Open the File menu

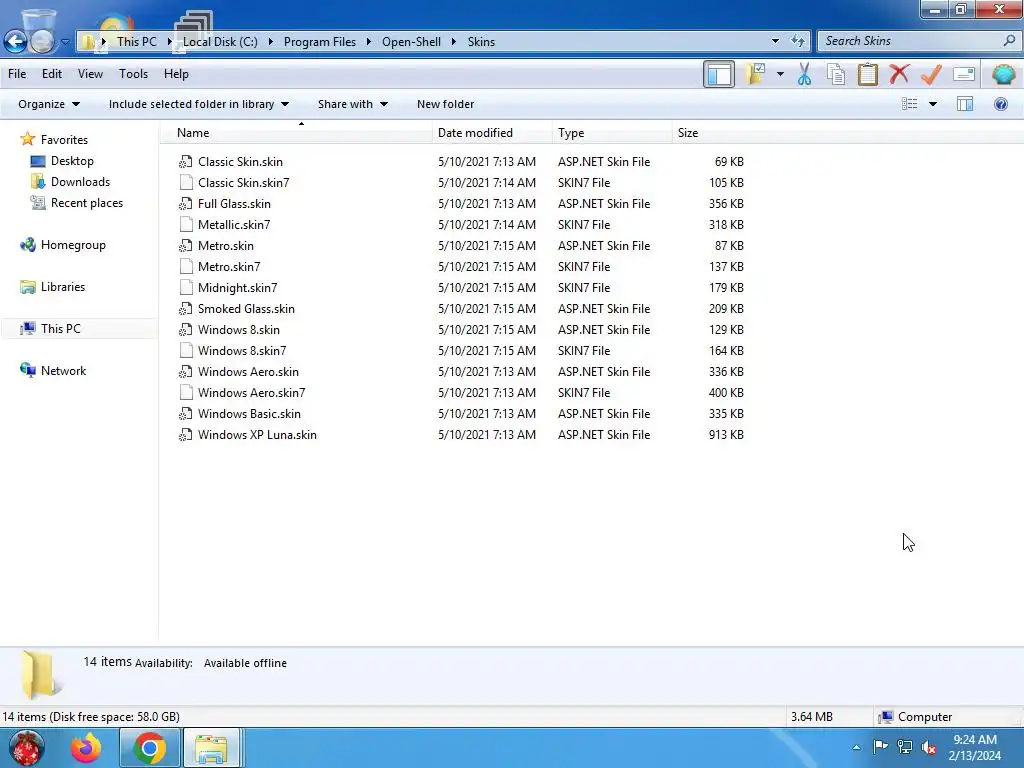pyautogui.click(x=17, y=74)
